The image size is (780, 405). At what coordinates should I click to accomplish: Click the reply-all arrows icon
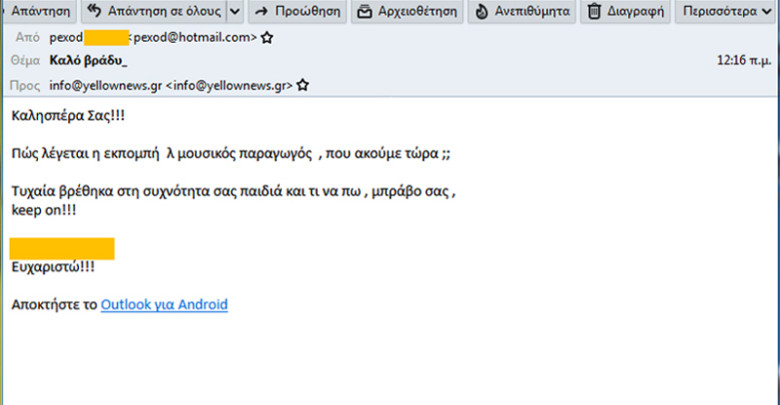(95, 12)
